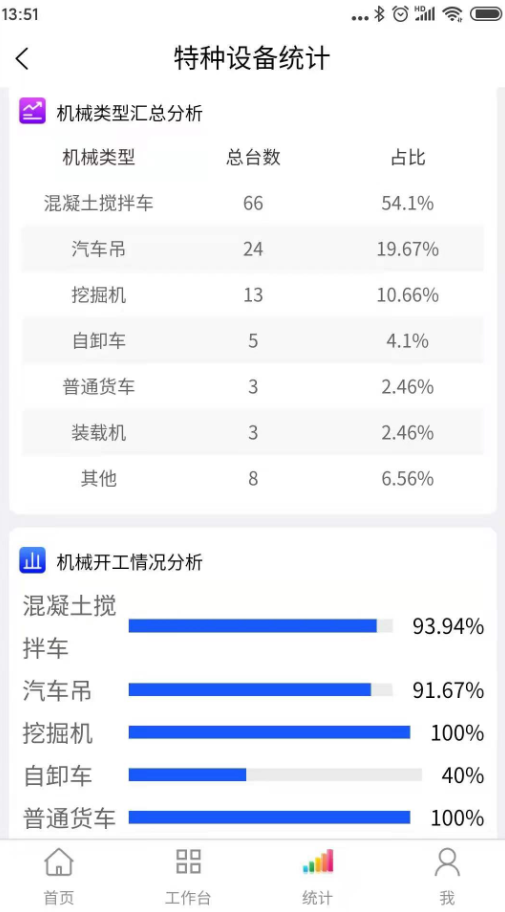Tap the WiFi status icon
Image resolution: width=505 pixels, height=912 pixels.
(x=452, y=14)
